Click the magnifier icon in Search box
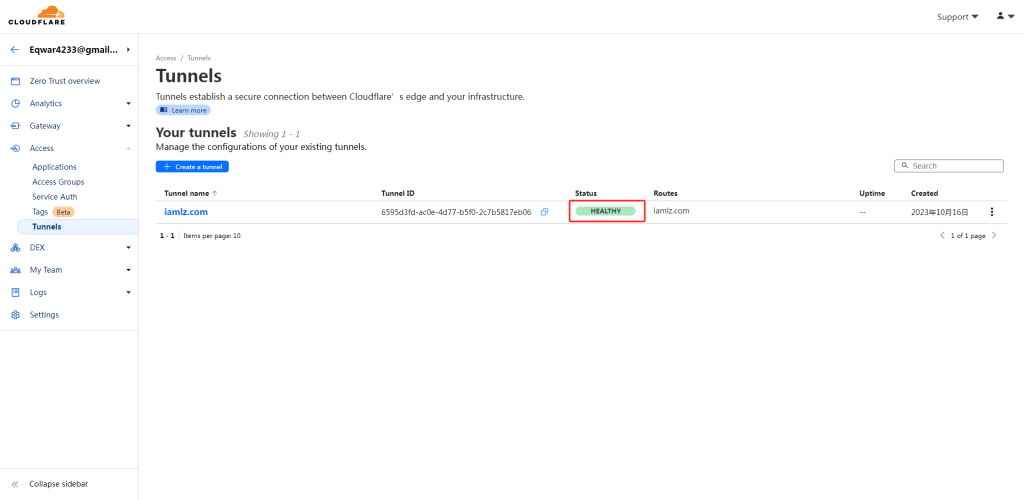This screenshot has height=500, width=1024. tap(905, 166)
